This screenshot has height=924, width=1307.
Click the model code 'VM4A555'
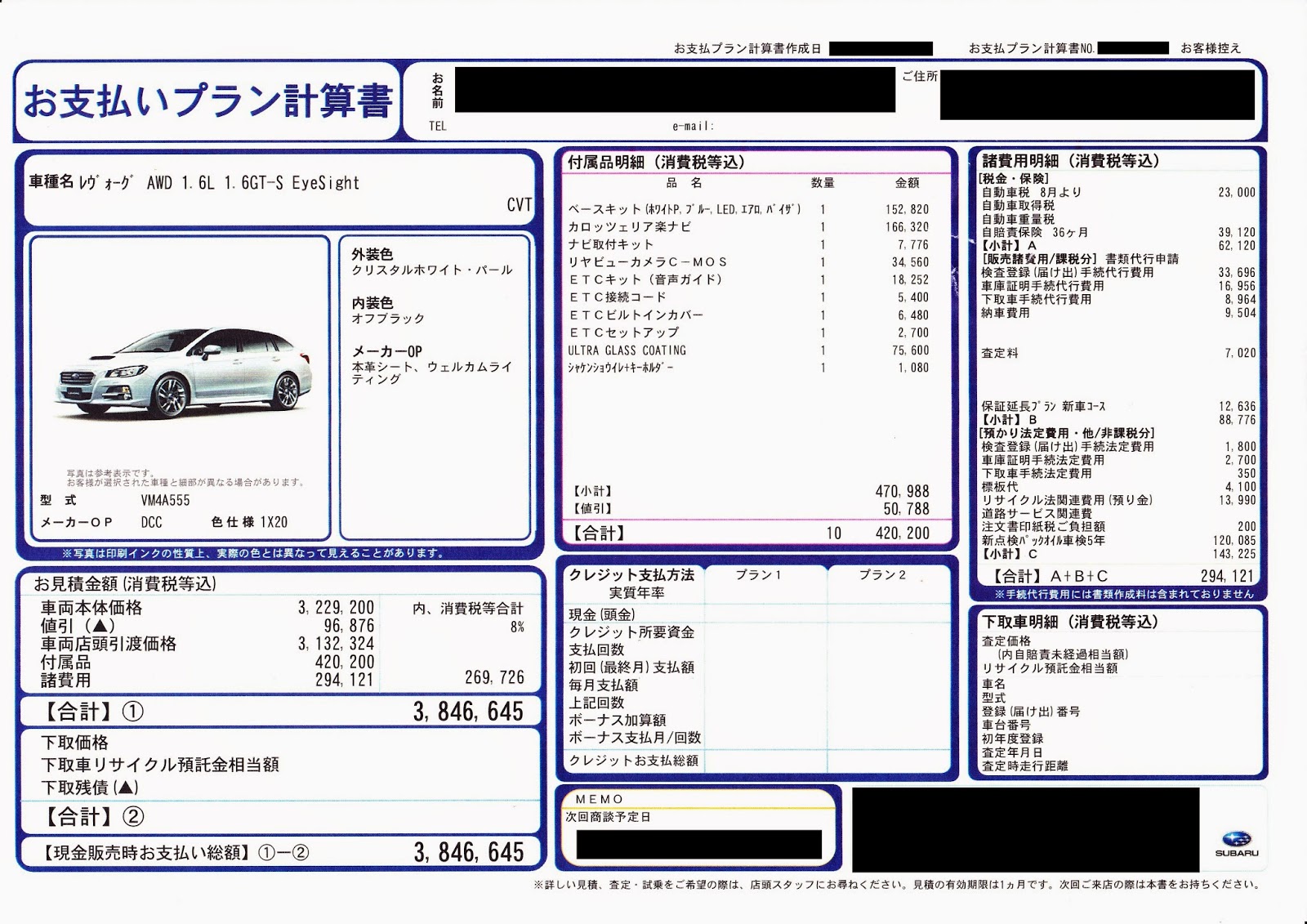(165, 500)
